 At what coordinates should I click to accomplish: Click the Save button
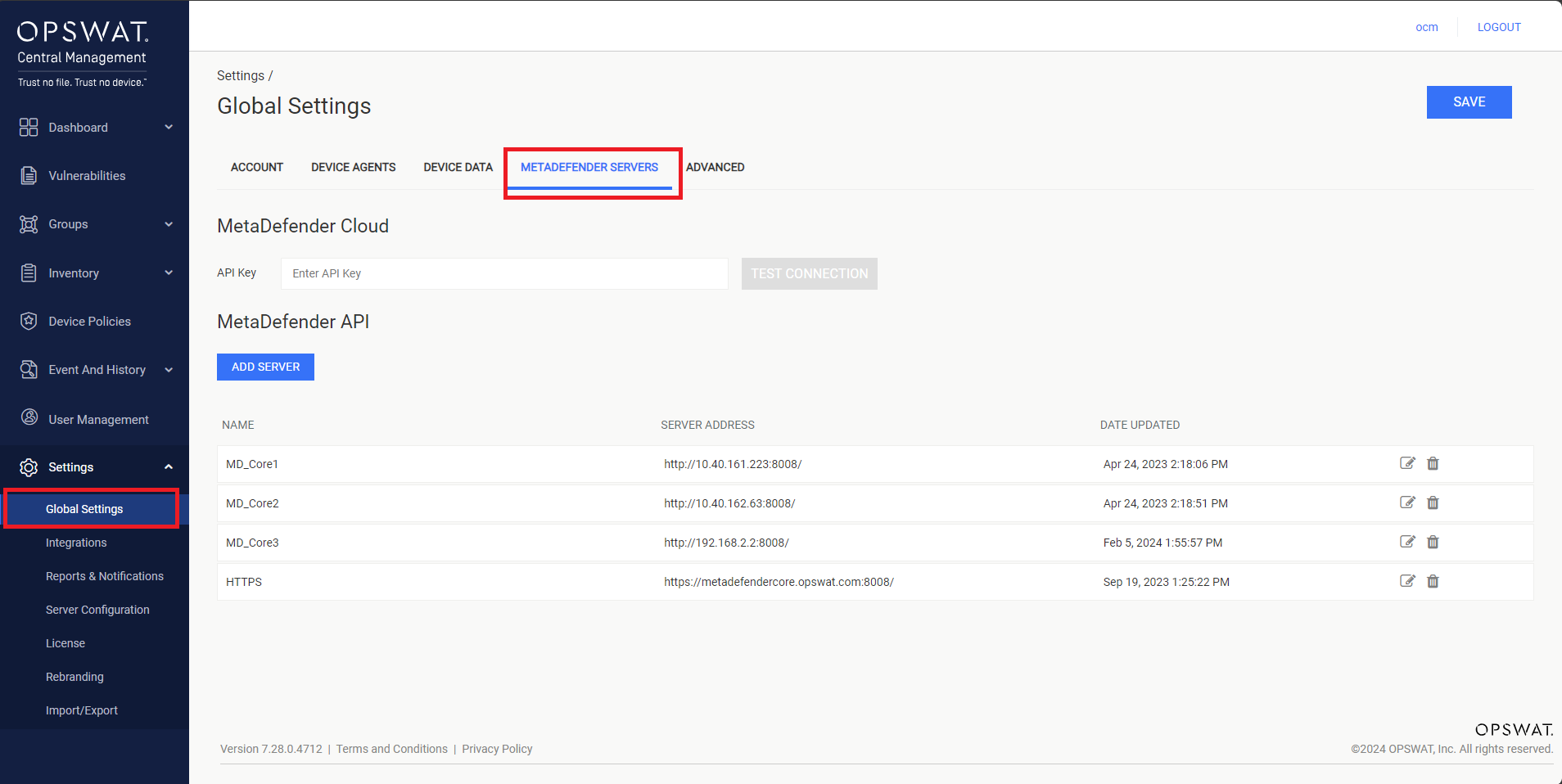coord(1469,102)
